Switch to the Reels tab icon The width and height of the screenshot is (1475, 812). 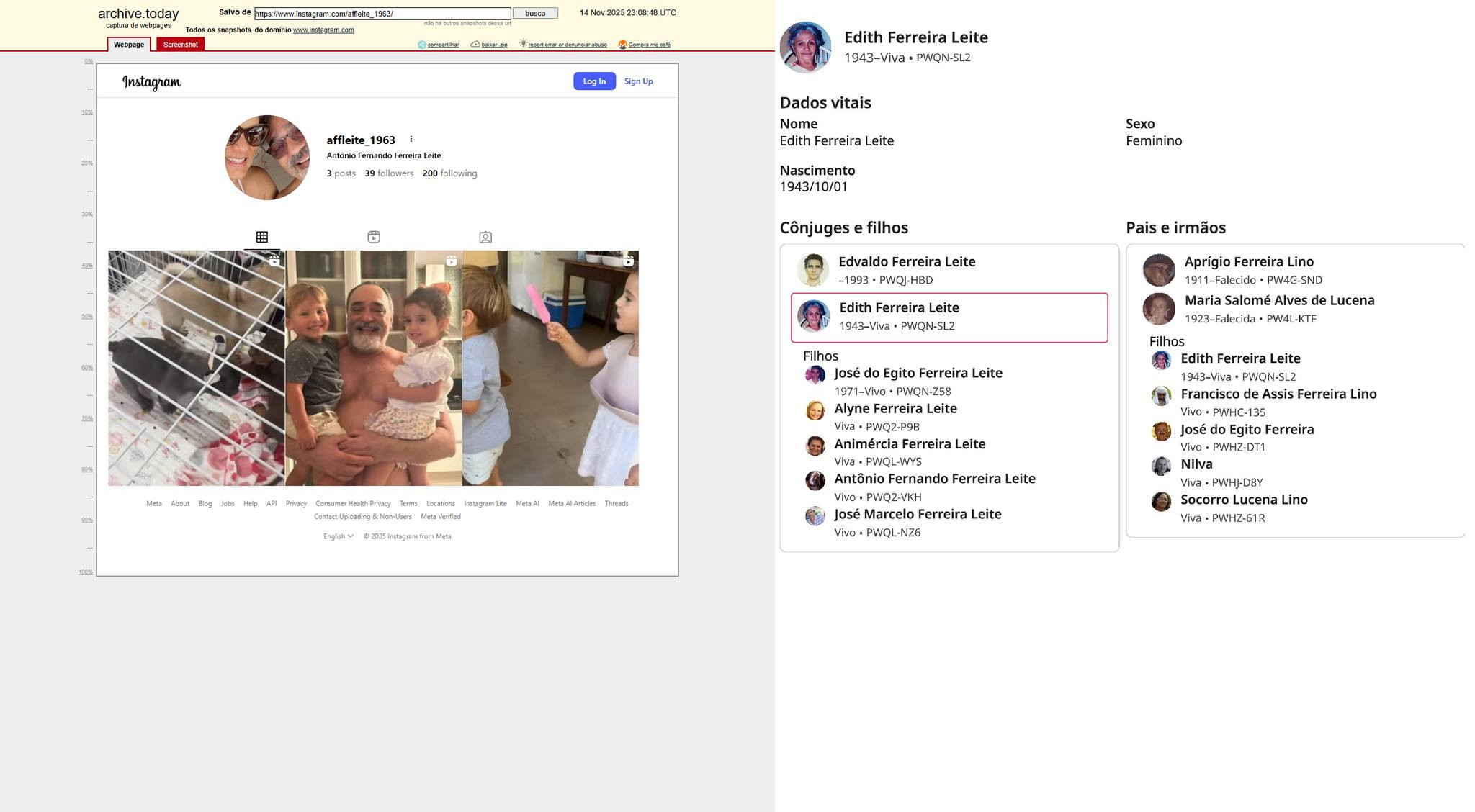tap(374, 237)
